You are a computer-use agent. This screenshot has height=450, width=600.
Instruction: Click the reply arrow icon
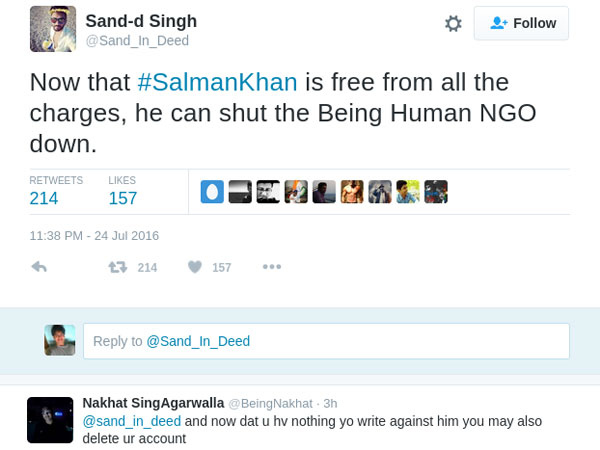[x=40, y=267]
